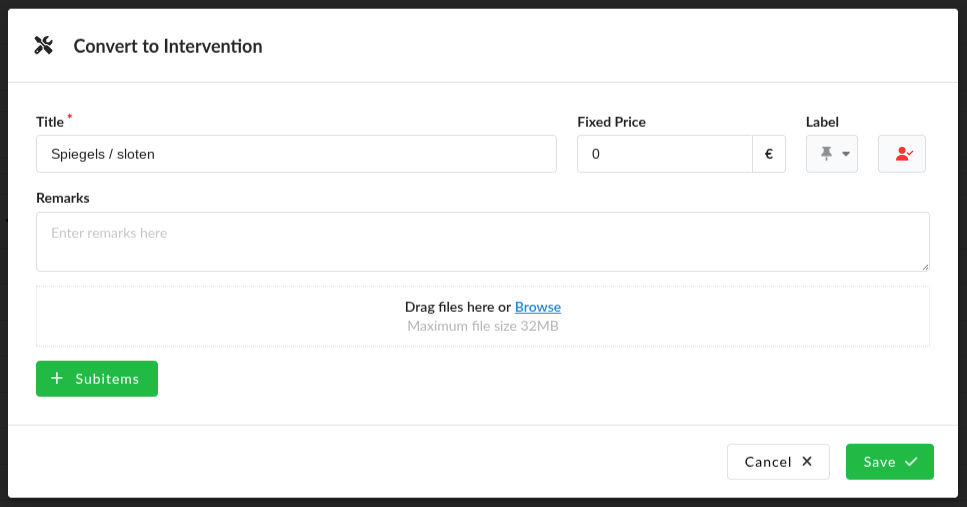Click the red user-check assign button
The width and height of the screenshot is (967, 507).
[x=902, y=154]
